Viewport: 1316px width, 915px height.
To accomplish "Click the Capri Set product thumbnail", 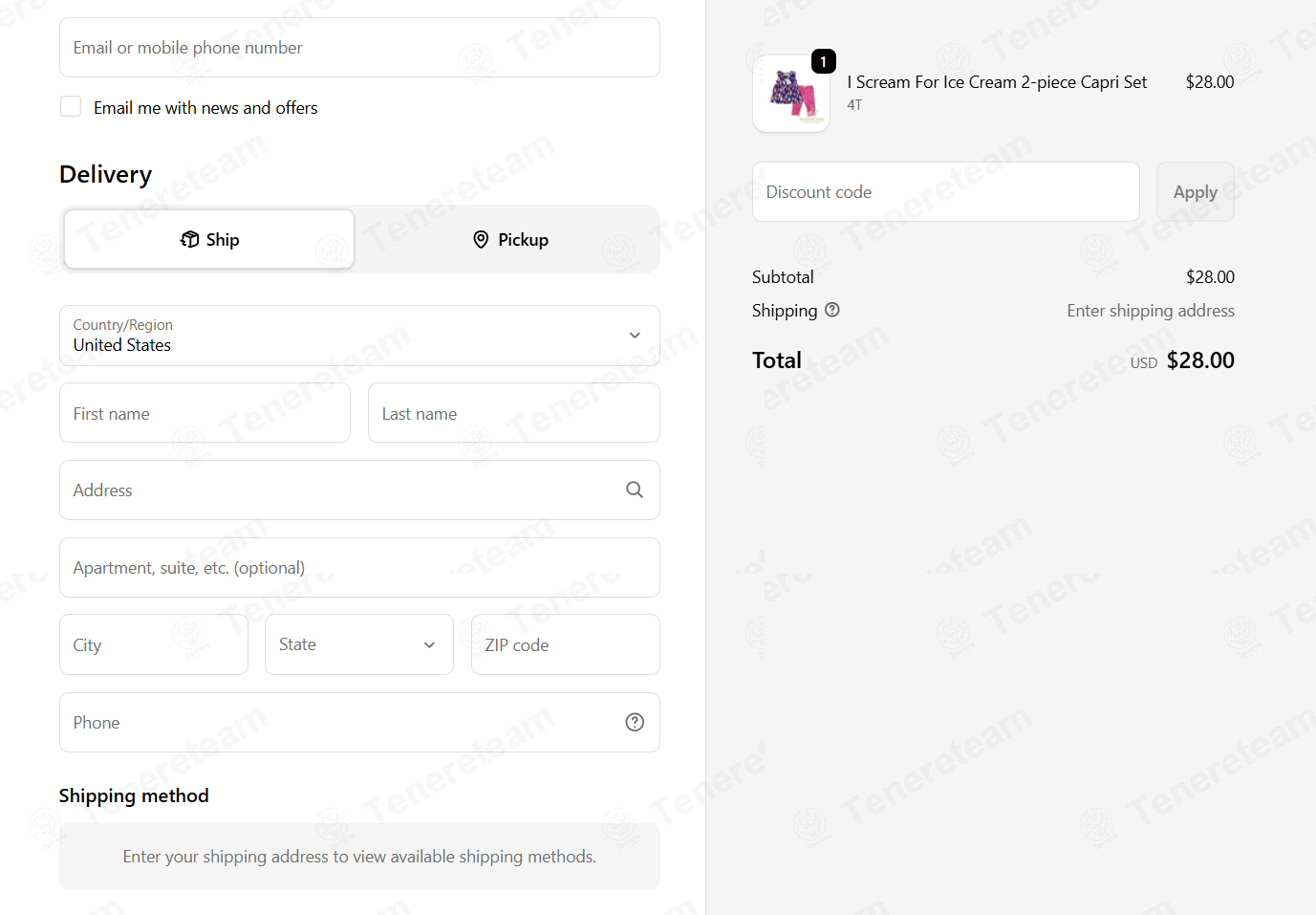I will 791,94.
